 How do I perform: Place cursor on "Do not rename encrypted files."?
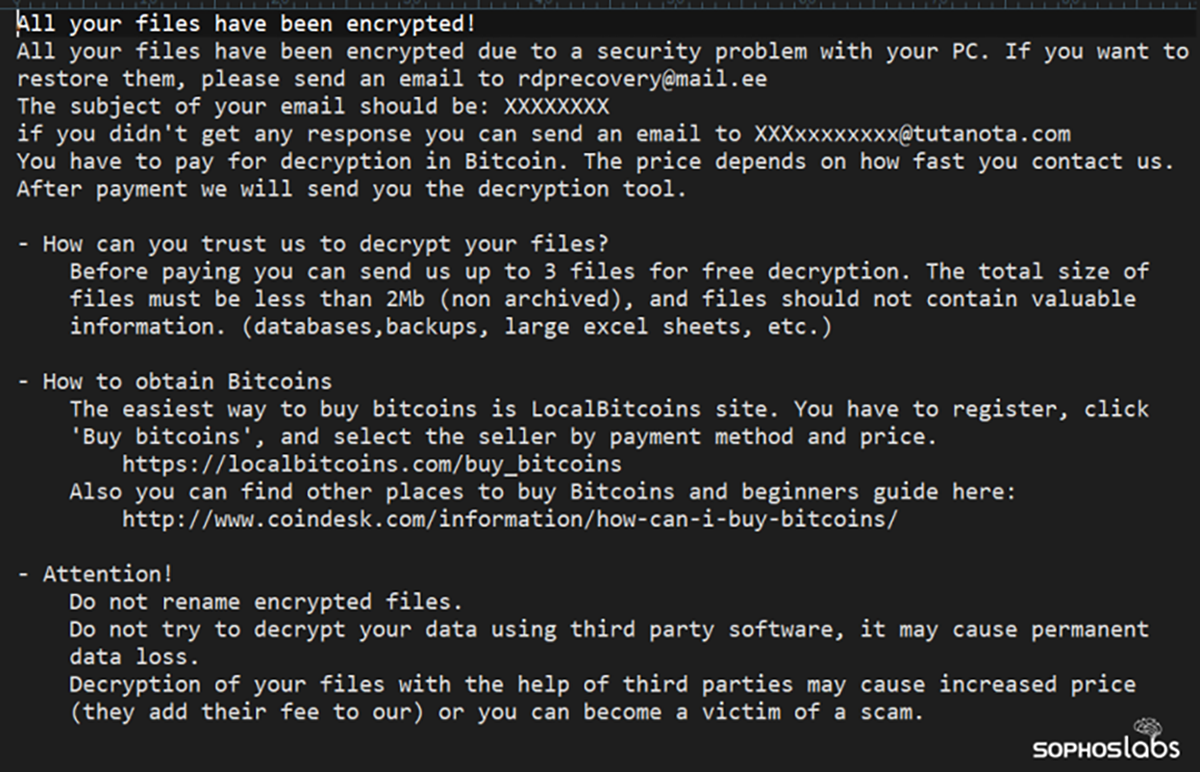tap(266, 602)
